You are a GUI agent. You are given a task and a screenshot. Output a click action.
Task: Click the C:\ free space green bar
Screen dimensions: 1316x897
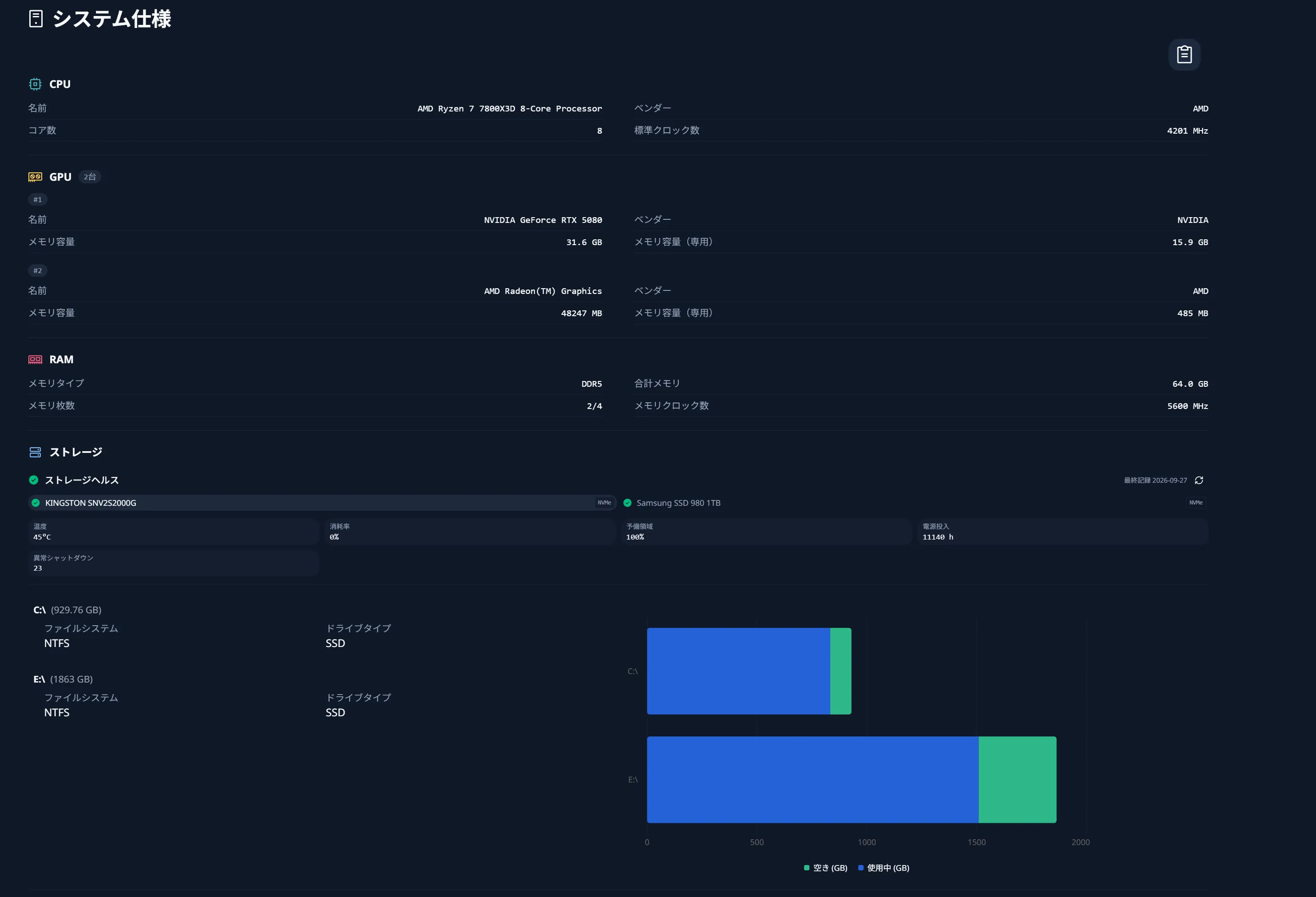841,671
